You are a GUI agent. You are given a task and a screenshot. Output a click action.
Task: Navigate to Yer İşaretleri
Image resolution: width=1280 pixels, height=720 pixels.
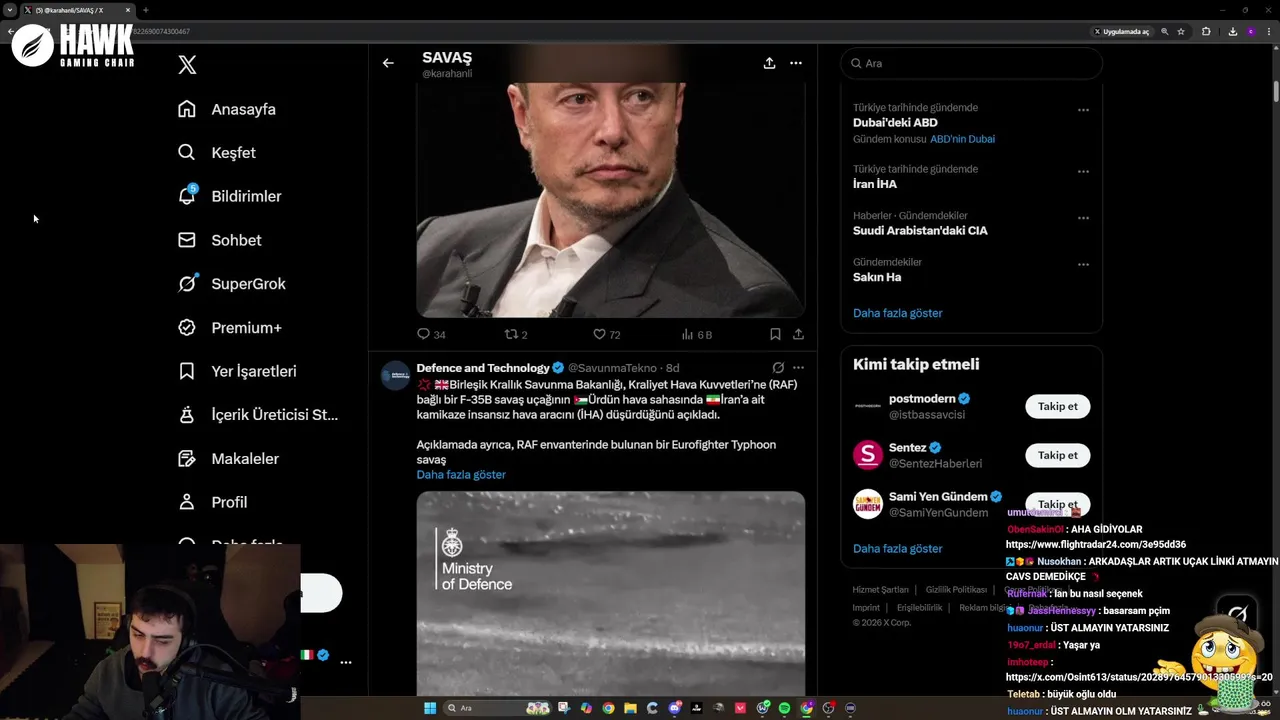[253, 371]
